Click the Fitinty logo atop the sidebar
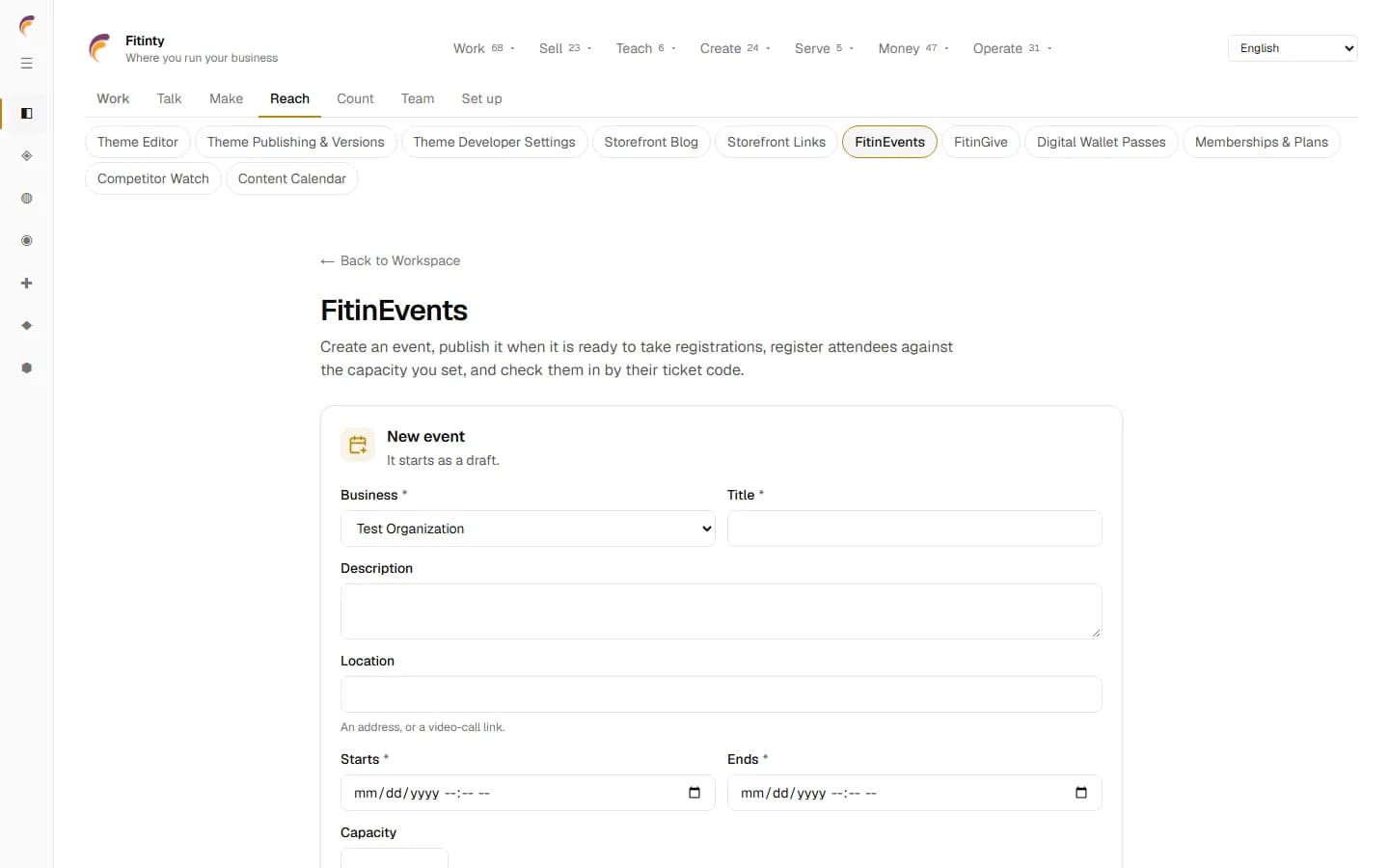The height and width of the screenshot is (868, 1389). point(27,25)
